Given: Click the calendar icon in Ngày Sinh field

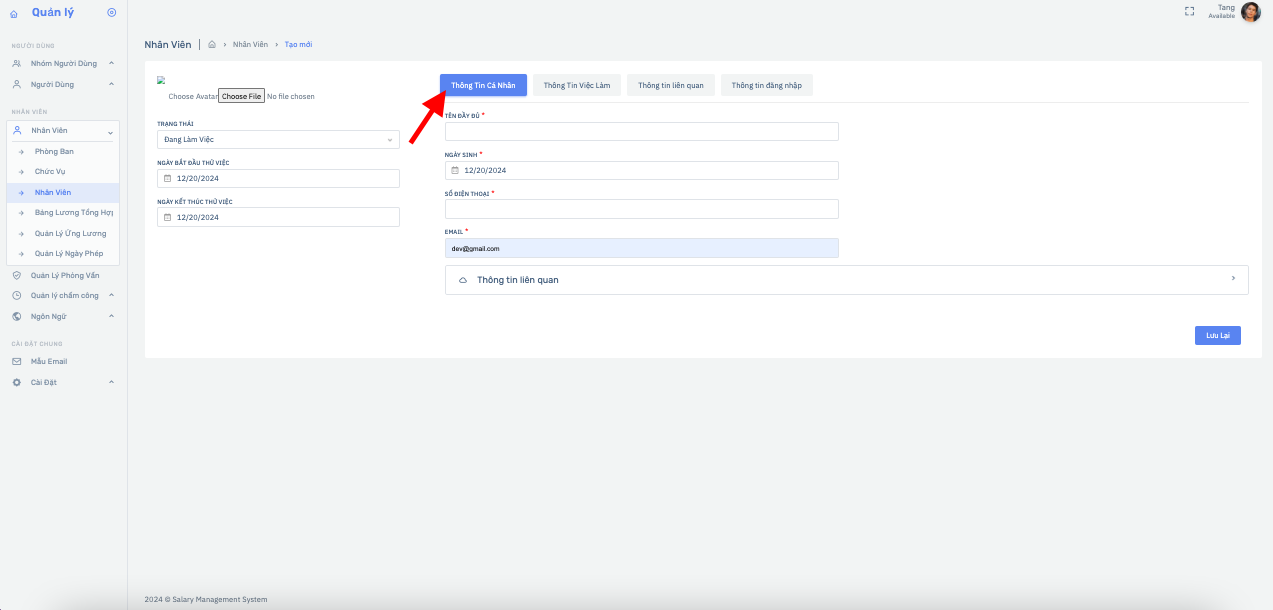Looking at the screenshot, I should 454,170.
